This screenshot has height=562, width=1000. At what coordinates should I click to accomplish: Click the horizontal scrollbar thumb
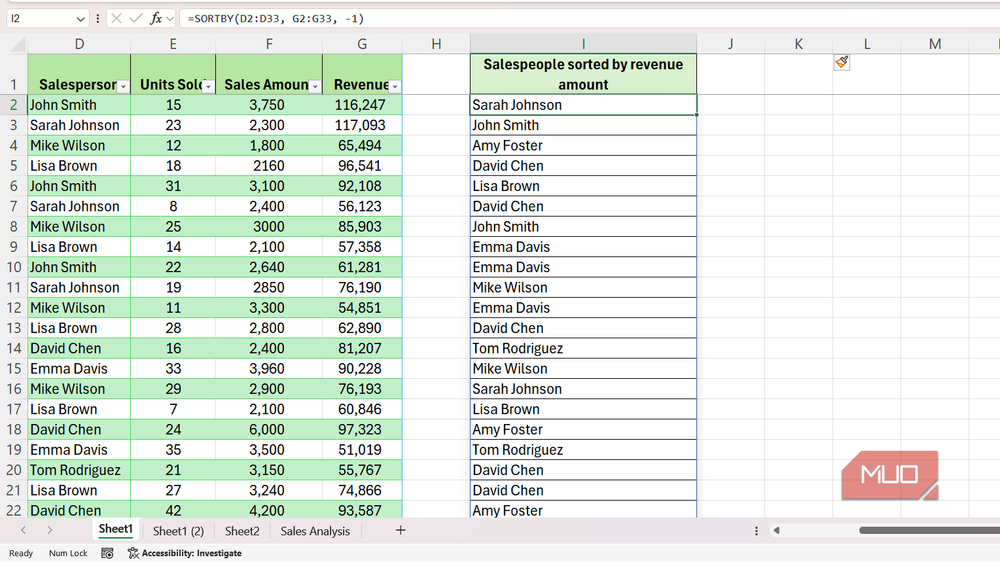tap(929, 530)
